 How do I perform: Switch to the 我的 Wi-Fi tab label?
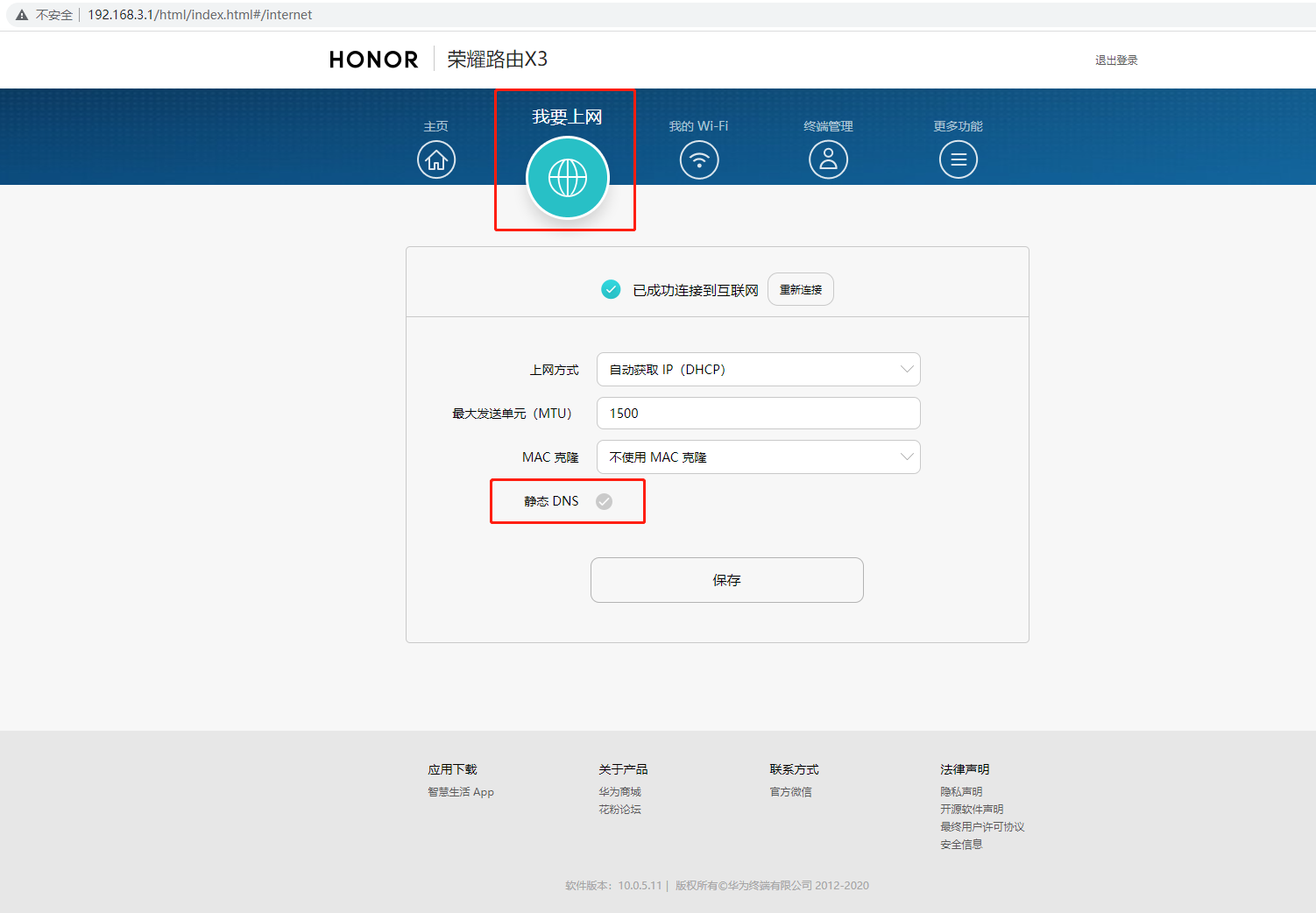pyautogui.click(x=698, y=126)
